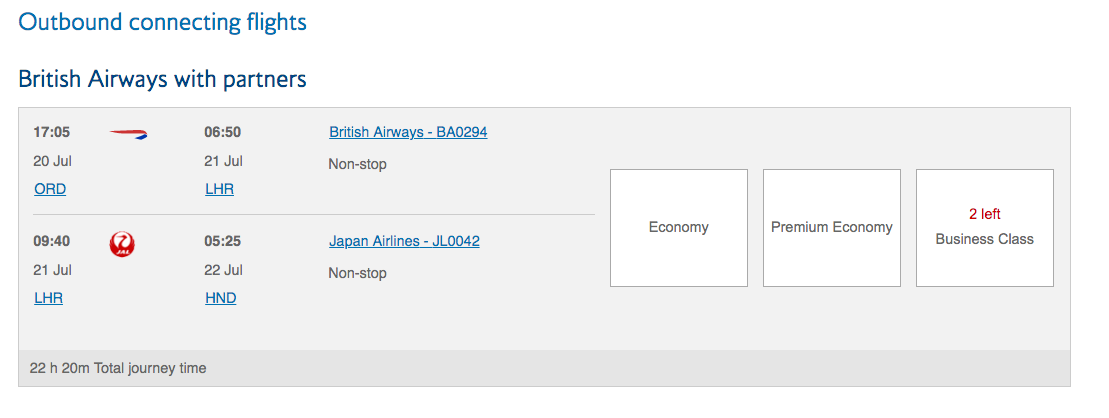Click 'Non-stop' under the BA0294 flight
The height and width of the screenshot is (418, 1109).
[x=357, y=164]
